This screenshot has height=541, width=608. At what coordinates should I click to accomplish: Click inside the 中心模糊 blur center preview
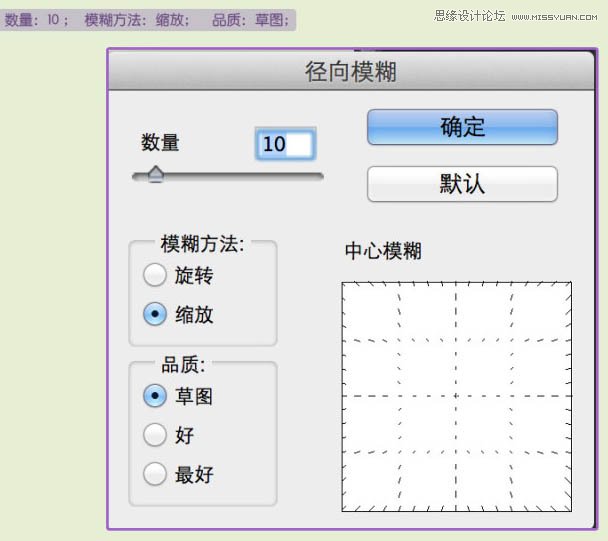[x=456, y=396]
